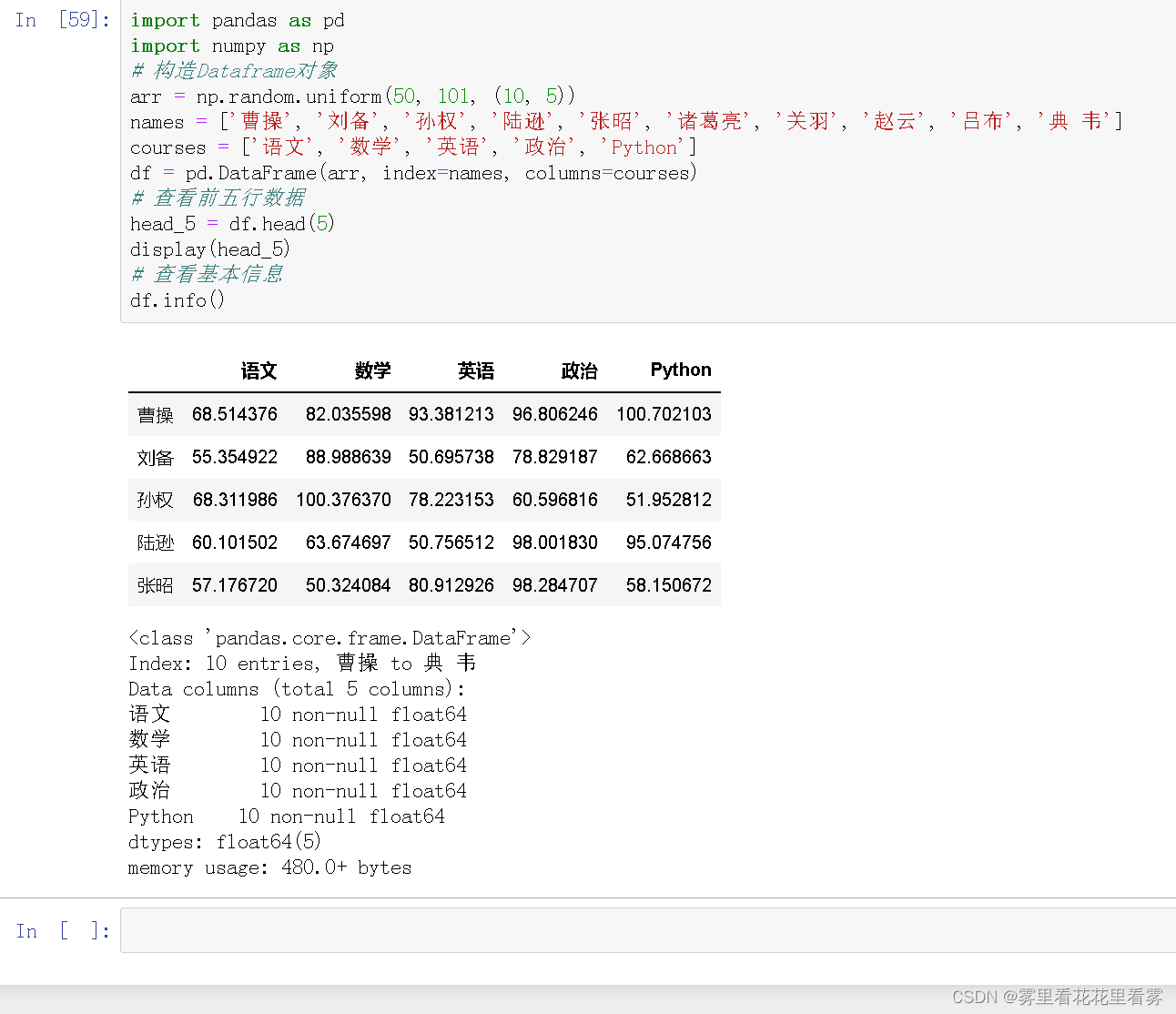The height and width of the screenshot is (1014, 1176).
Task: Click cell value 82.035598
Action: pos(349,414)
